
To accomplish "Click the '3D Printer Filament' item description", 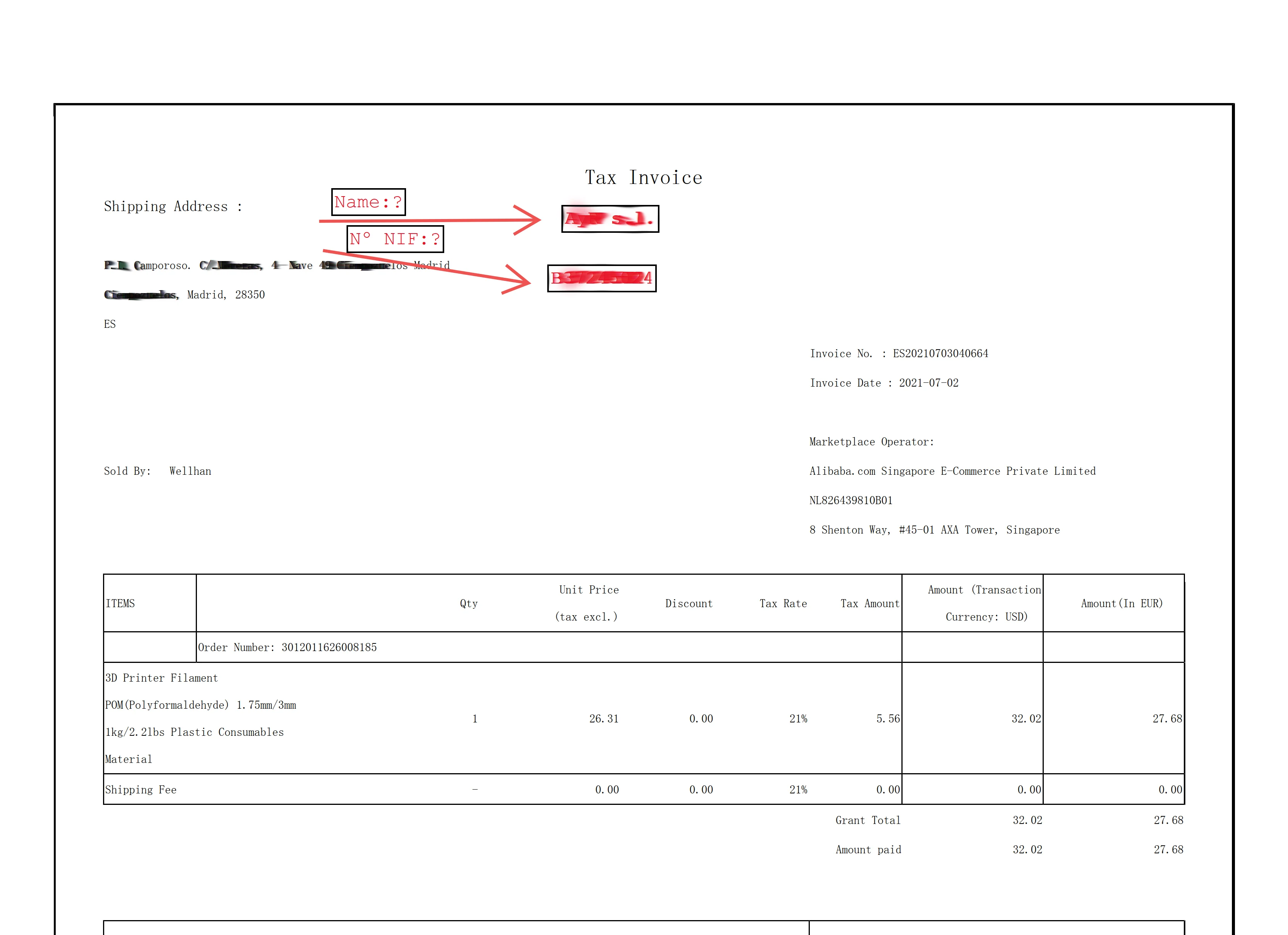I will click(161, 678).
